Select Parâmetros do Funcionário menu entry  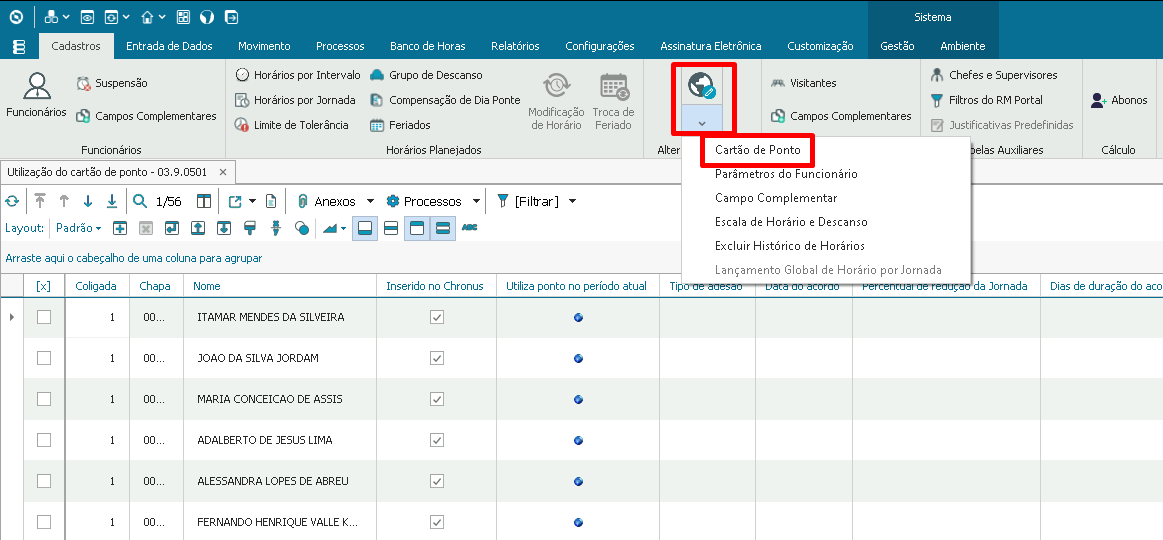785,174
